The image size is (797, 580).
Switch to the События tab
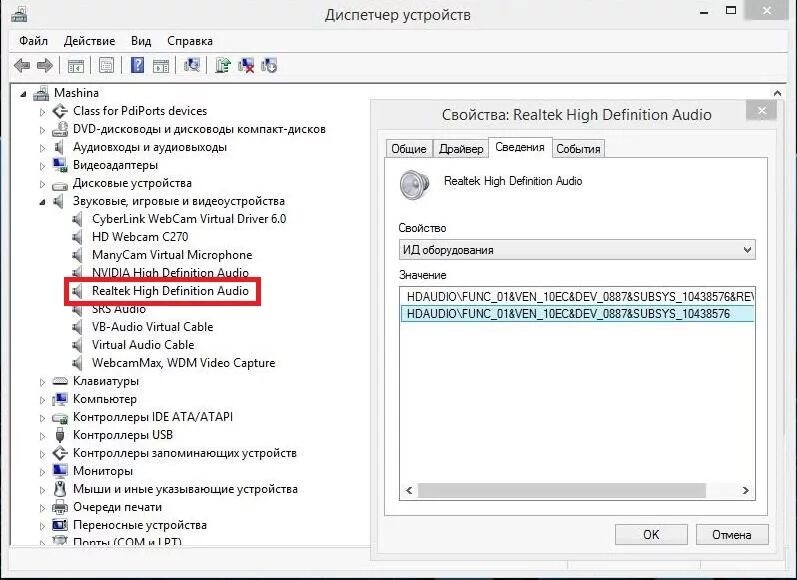578,149
